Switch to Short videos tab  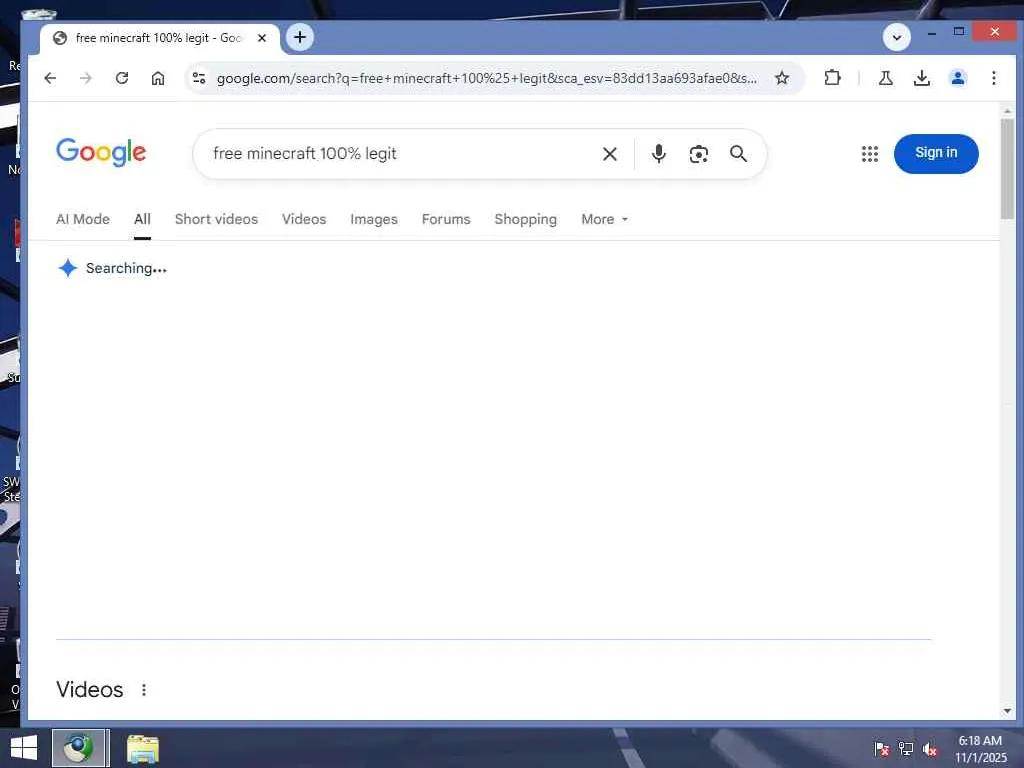[x=216, y=219]
